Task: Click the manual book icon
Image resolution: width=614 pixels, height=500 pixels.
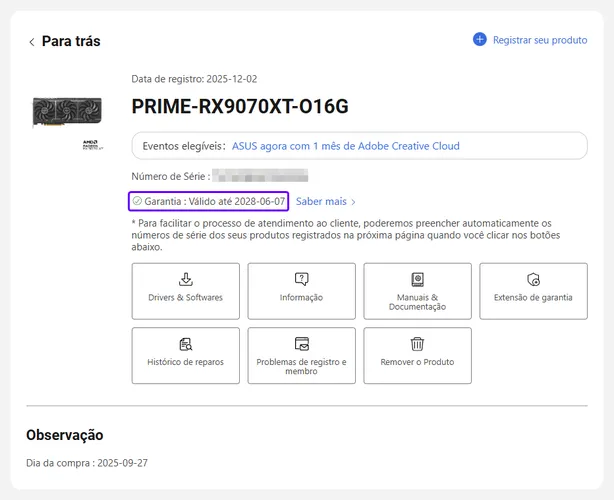Action: (417, 280)
